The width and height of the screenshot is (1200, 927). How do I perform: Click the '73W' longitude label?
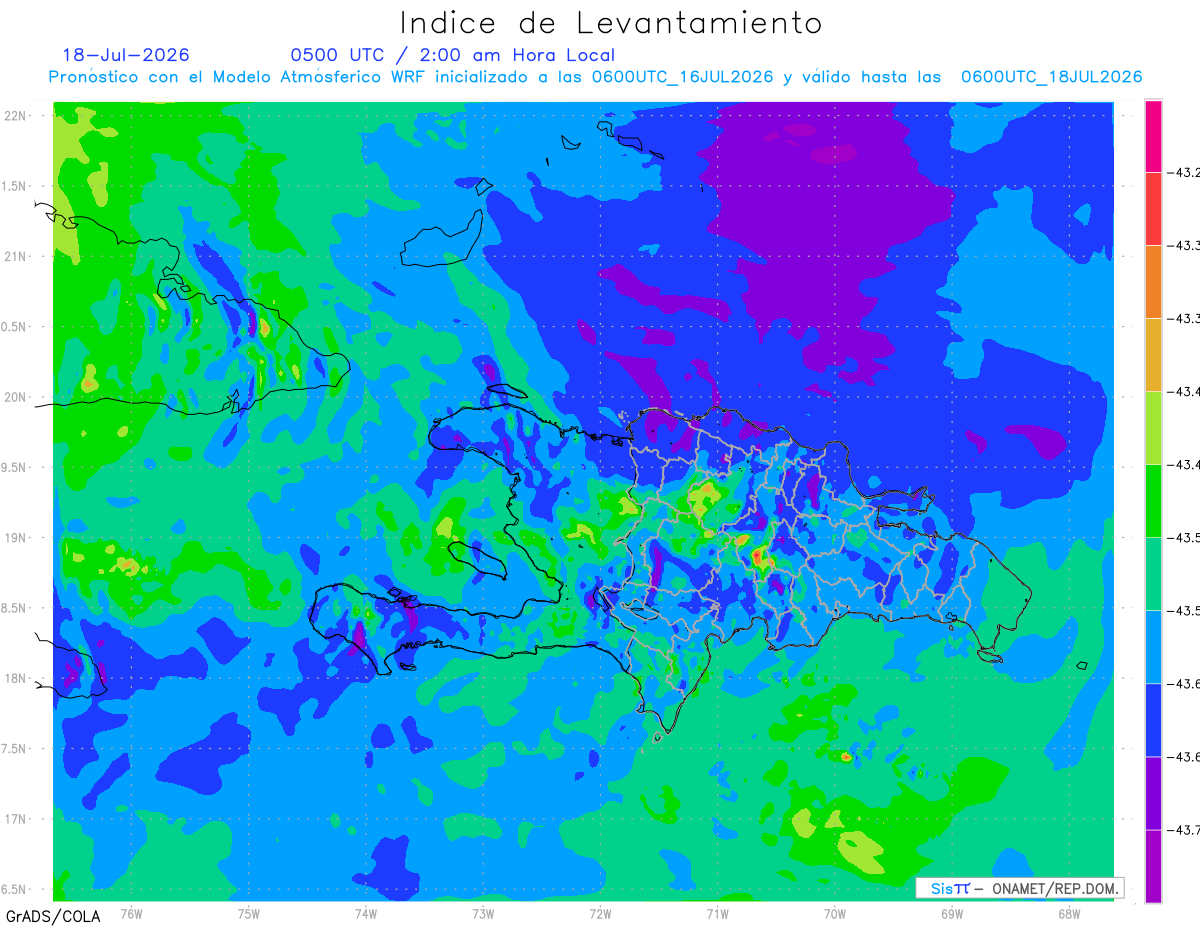click(483, 914)
